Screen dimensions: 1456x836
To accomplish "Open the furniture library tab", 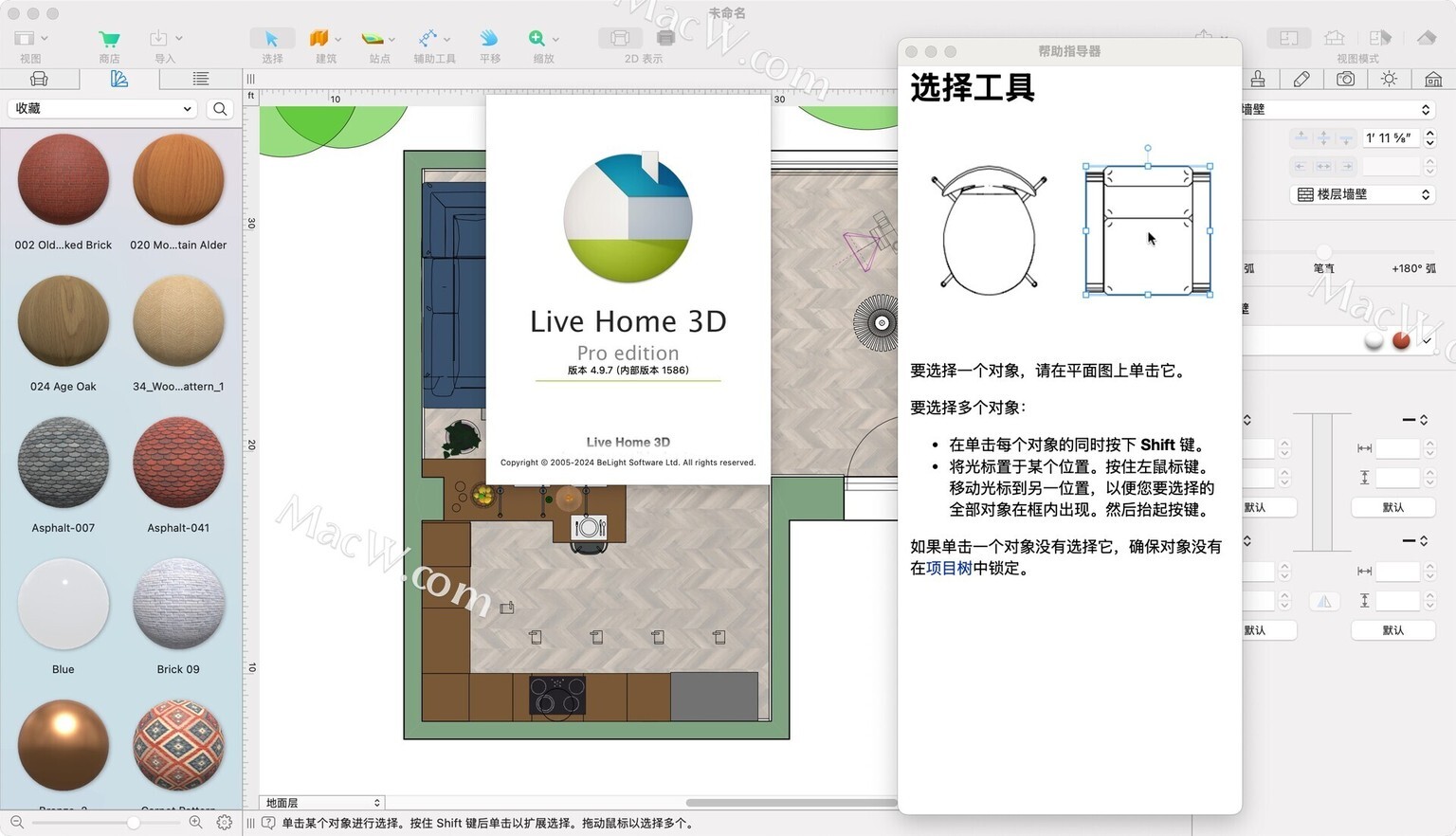I will (x=39, y=79).
